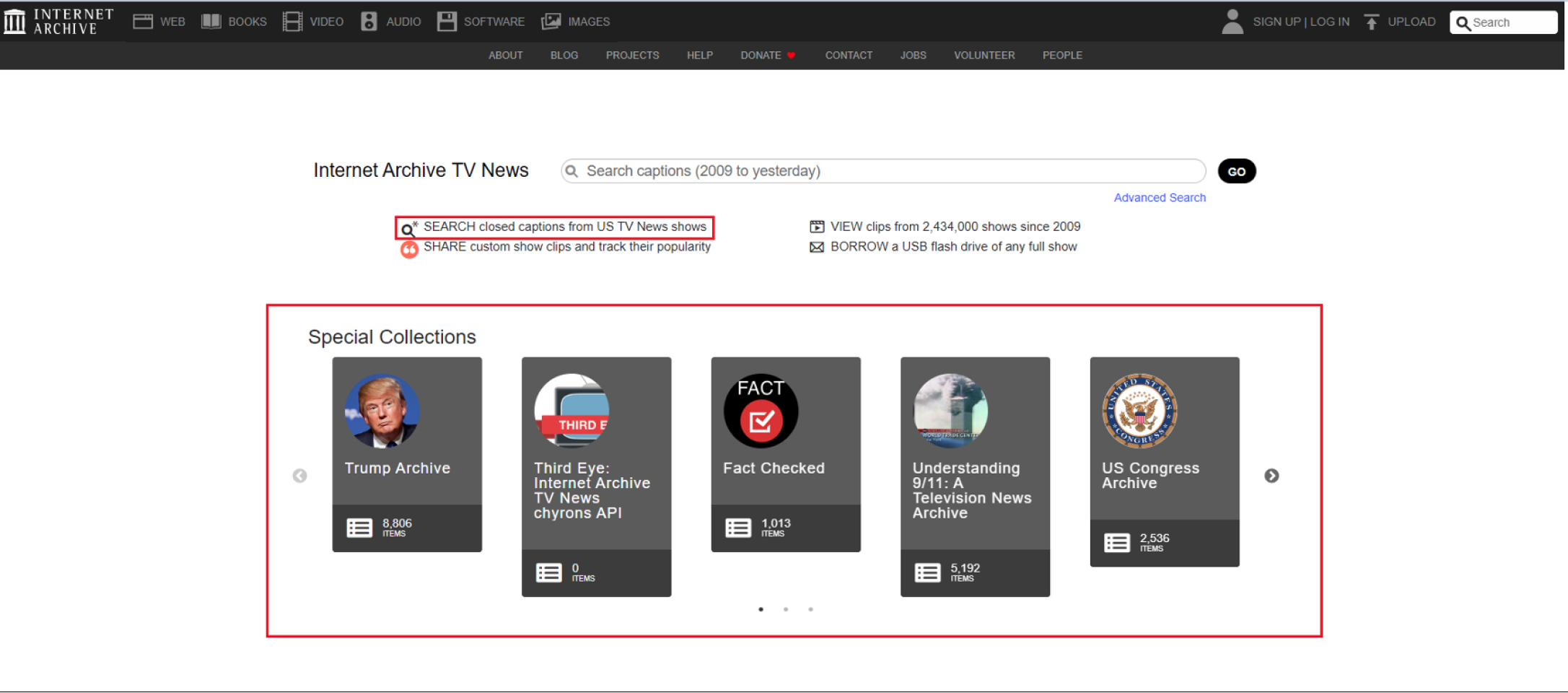
Task: Click the Upload arrow icon
Action: [x=1372, y=22]
